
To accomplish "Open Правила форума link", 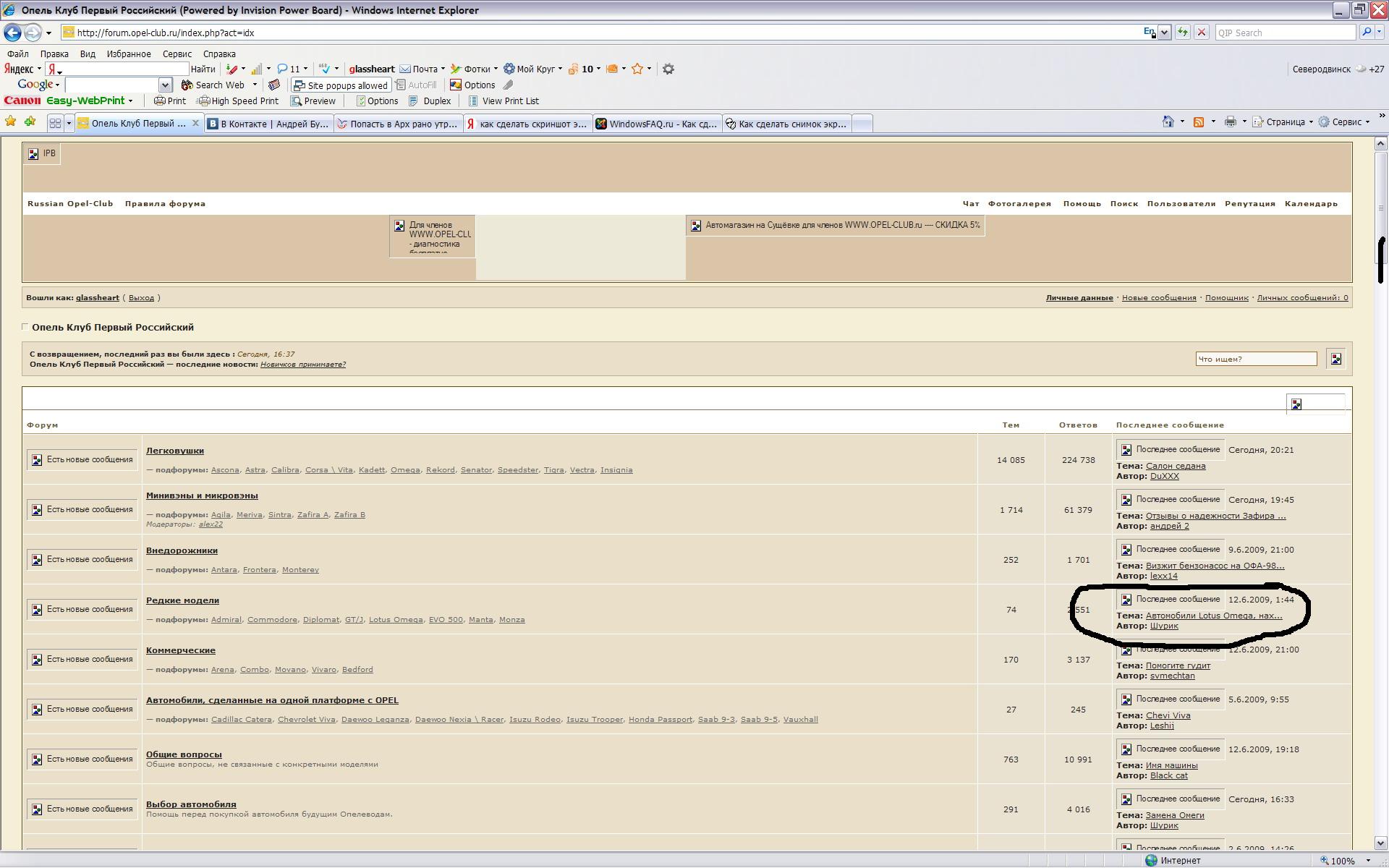I will coord(165,203).
